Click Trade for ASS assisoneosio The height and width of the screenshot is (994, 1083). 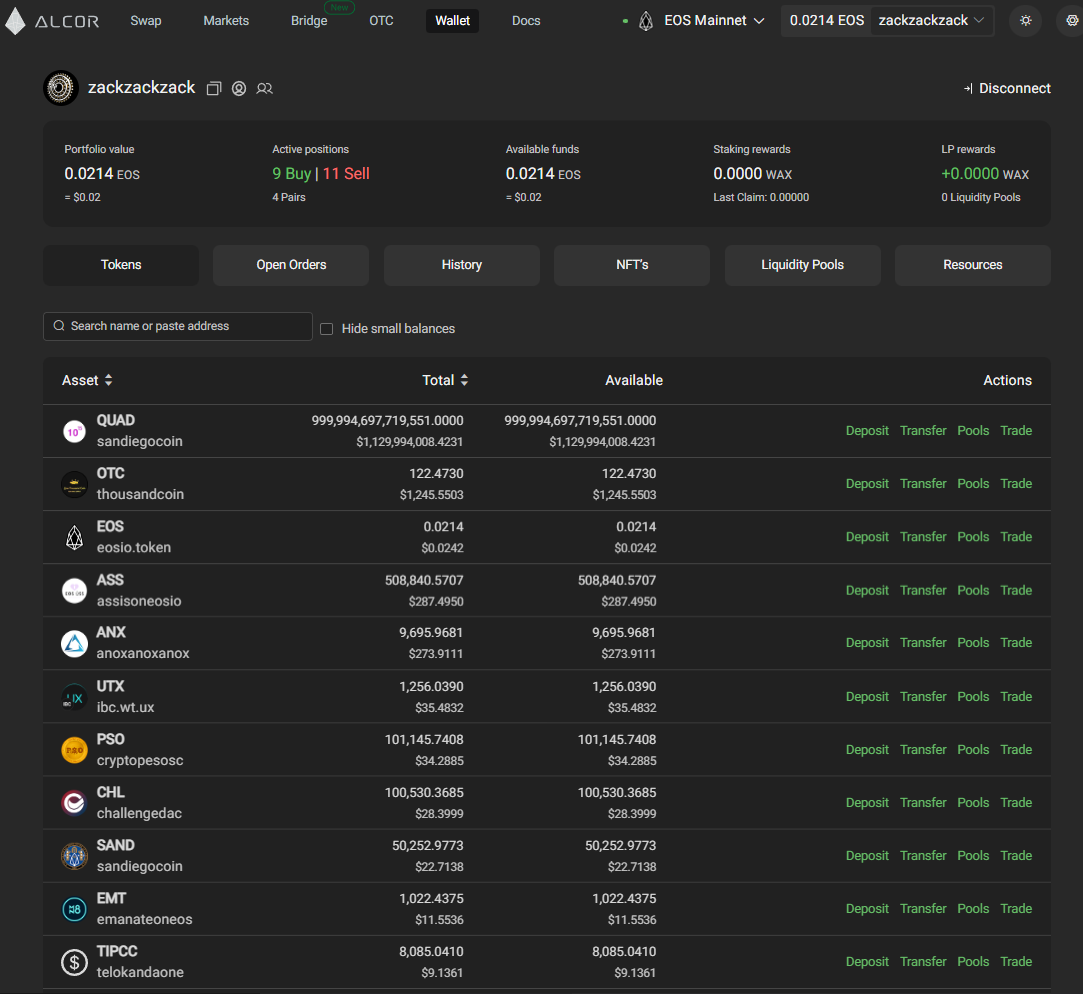1016,591
